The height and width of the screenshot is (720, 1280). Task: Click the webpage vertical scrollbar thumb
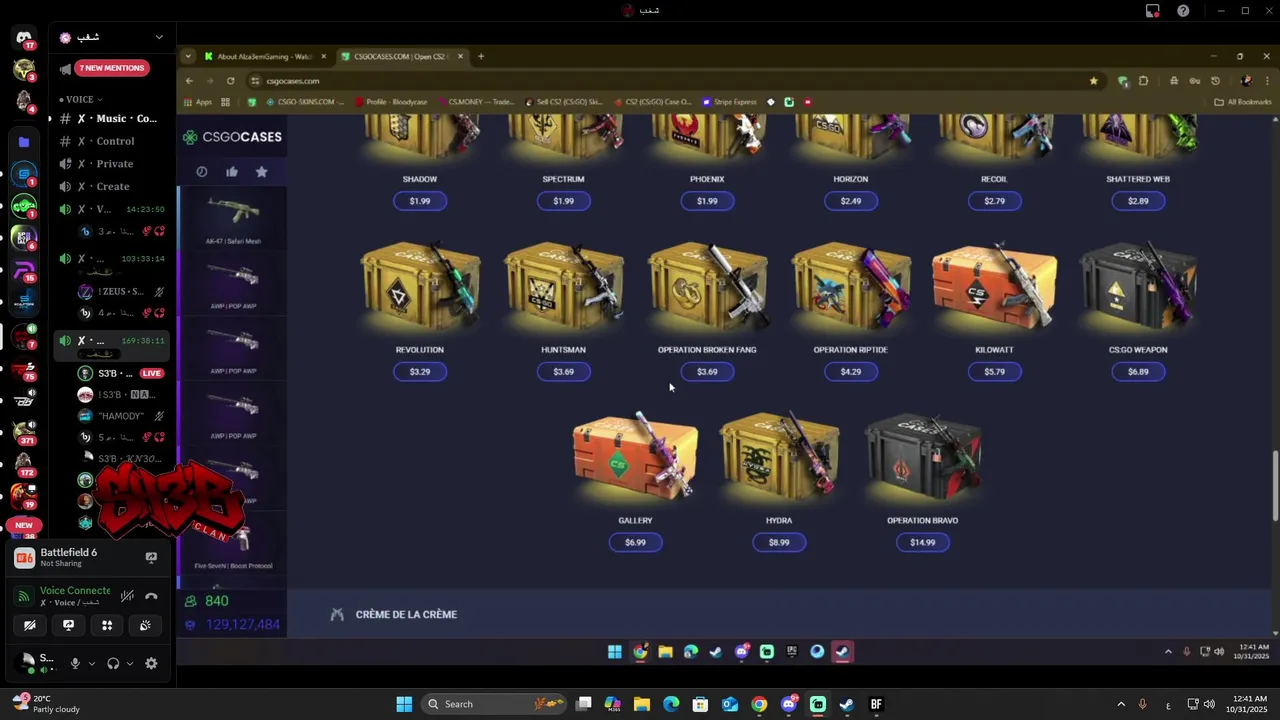pos(1274,487)
